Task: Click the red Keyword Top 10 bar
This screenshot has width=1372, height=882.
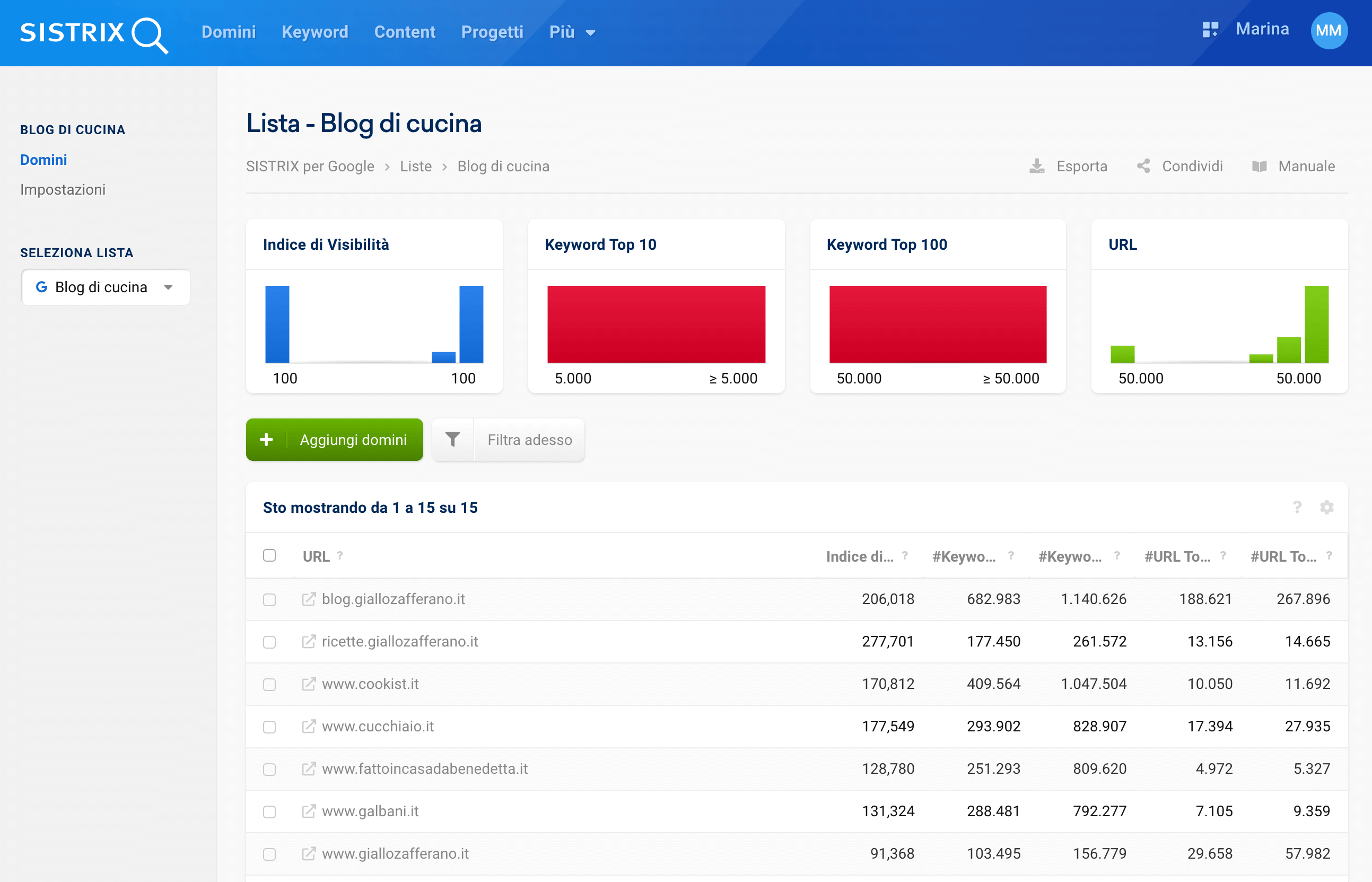Action: [x=656, y=324]
